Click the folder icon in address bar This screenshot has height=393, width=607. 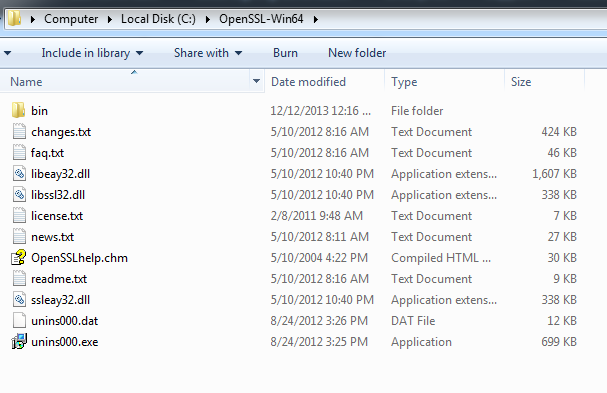pyautogui.click(x=14, y=18)
